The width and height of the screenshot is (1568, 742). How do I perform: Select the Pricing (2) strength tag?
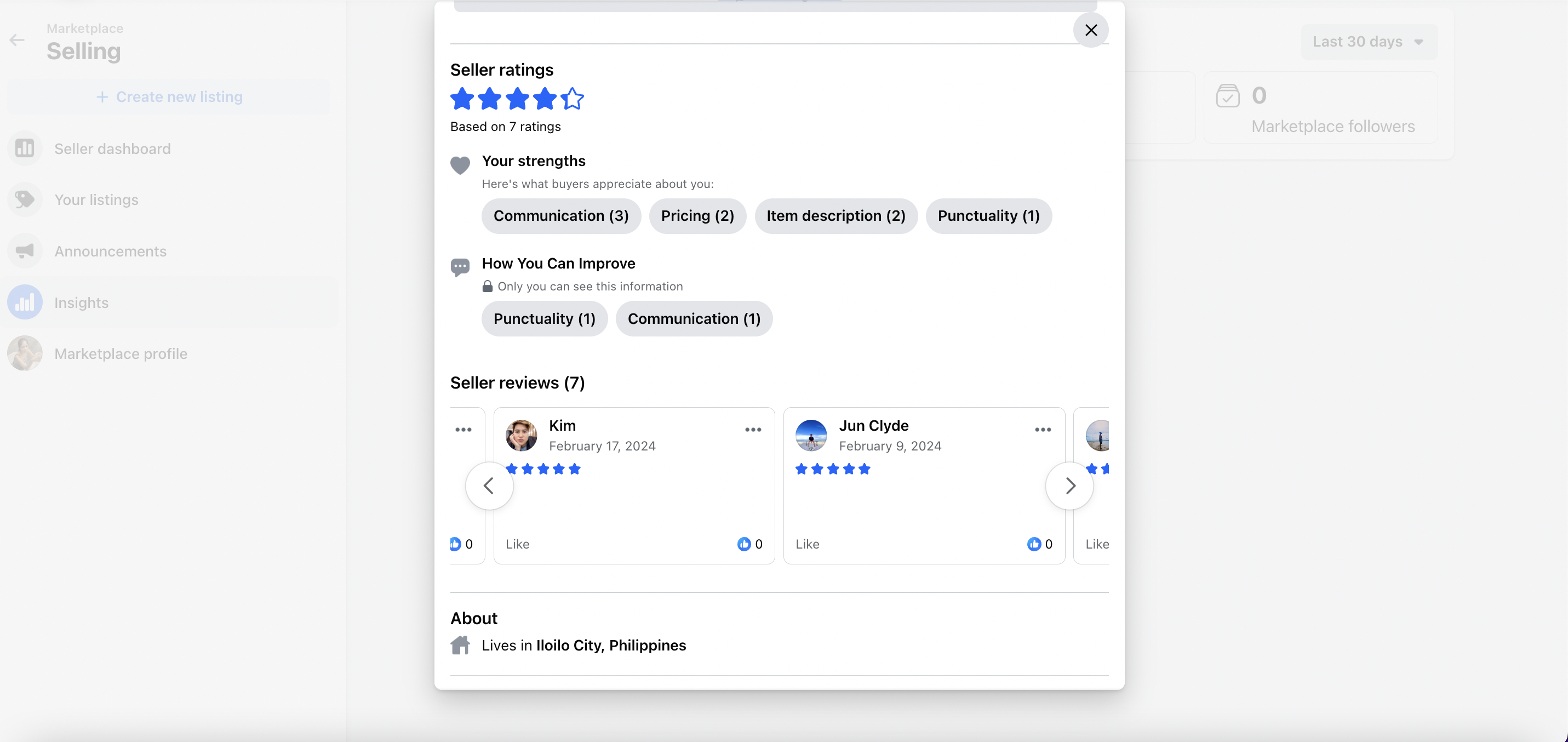point(697,216)
